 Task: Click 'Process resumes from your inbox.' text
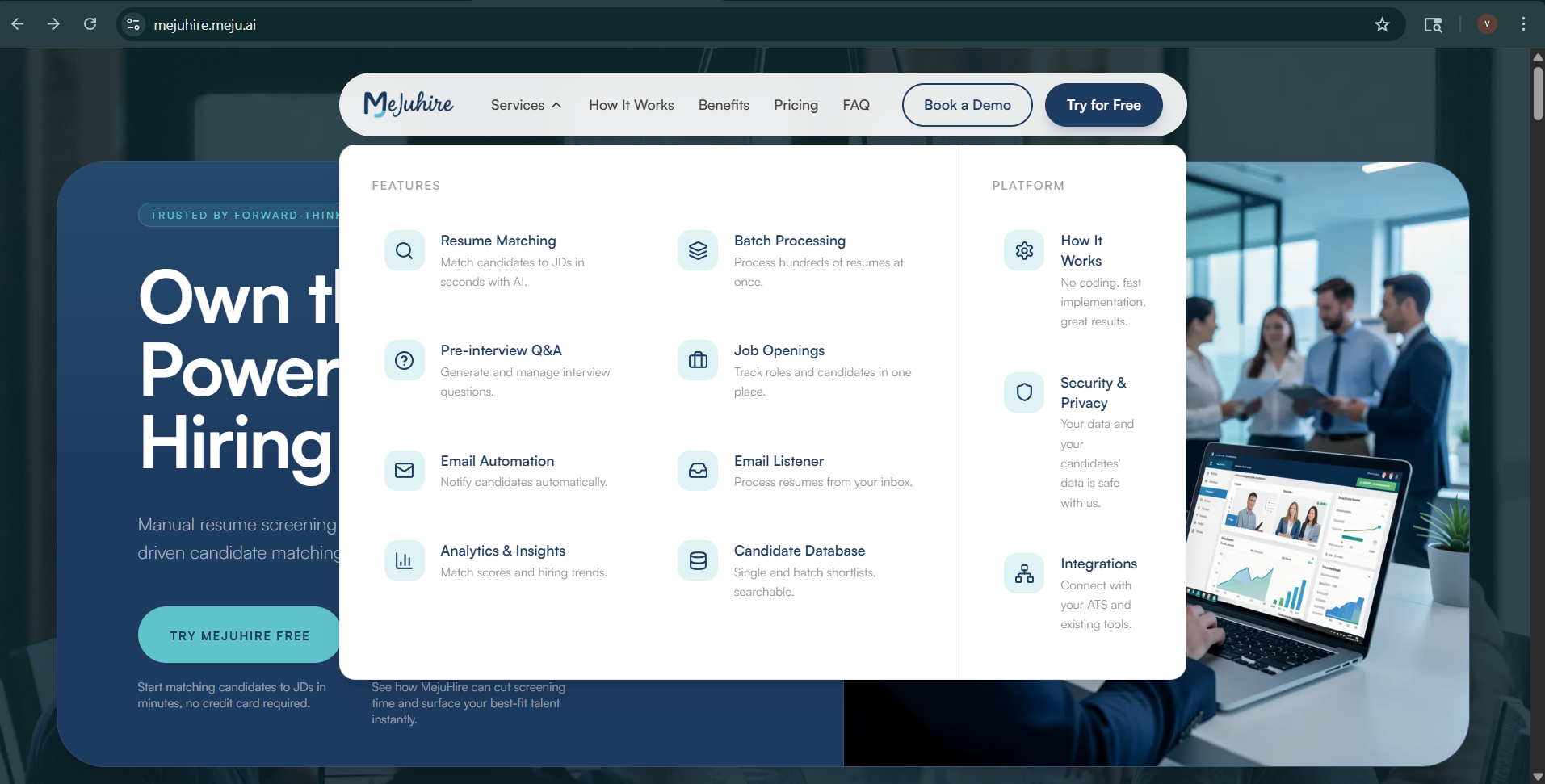823,482
